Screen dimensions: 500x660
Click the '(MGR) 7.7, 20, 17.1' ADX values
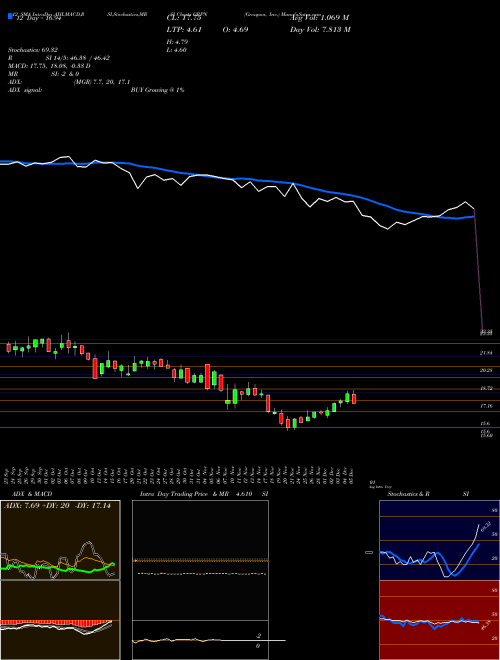point(101,82)
